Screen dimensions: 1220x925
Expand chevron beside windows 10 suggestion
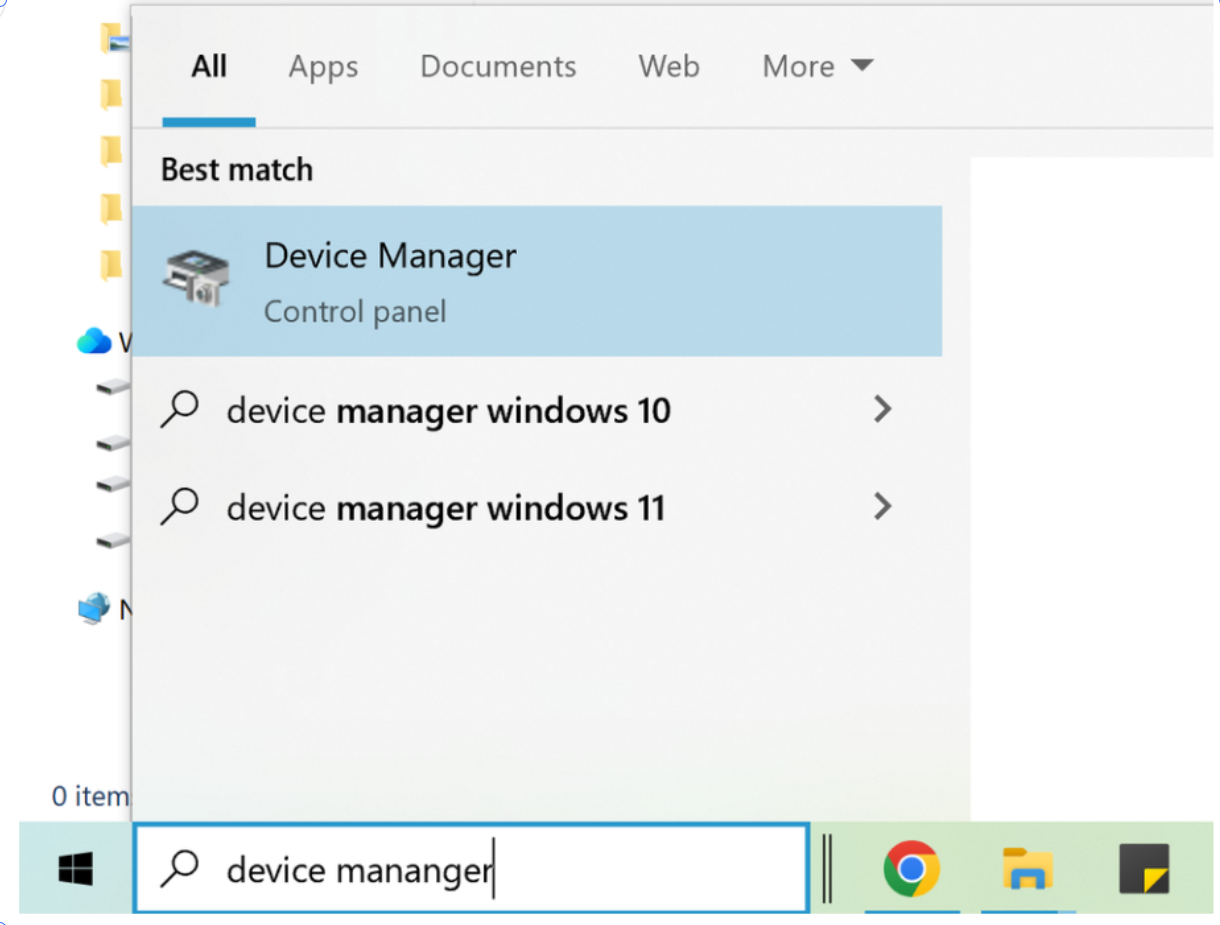[x=881, y=409]
